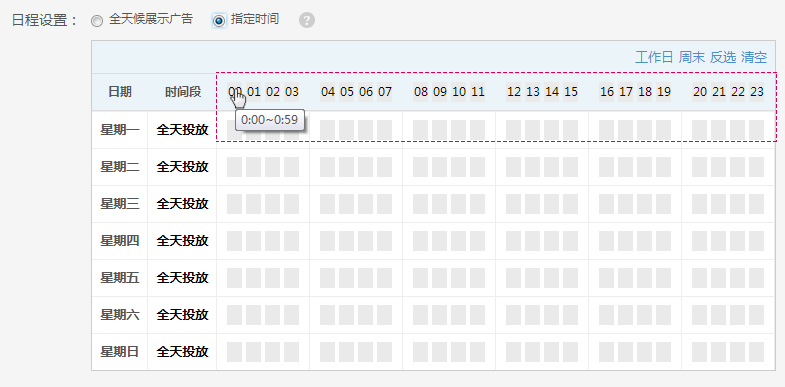Click 全天投放 in the 星期一 row
This screenshot has width=785, height=387.
(x=182, y=130)
